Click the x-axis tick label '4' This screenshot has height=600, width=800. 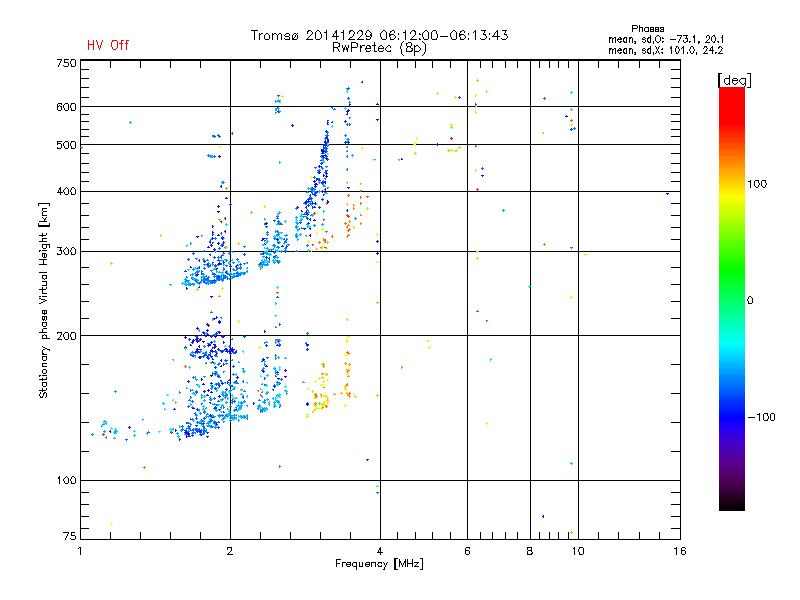[x=380, y=551]
